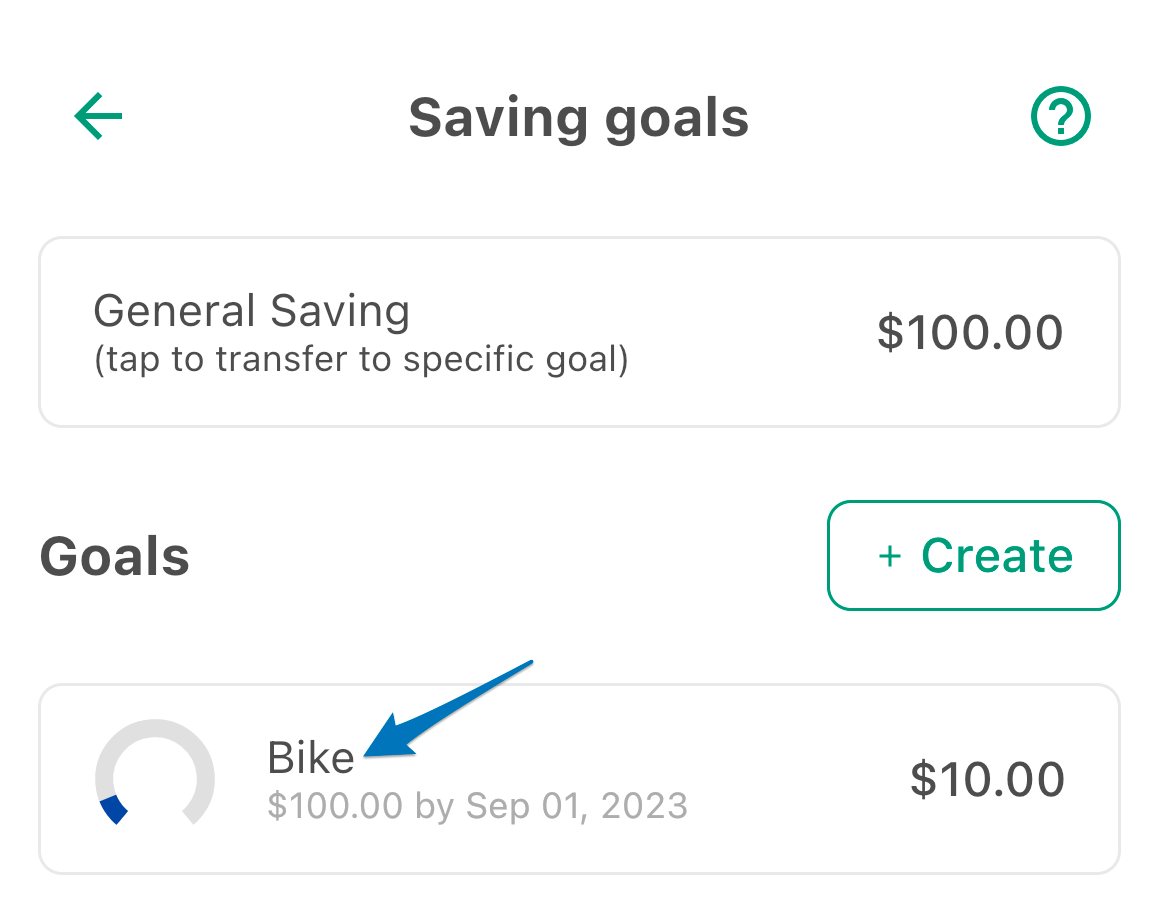Click the blue arrow annotation pointing at Bike
This screenshot has width=1163, height=916.
(447, 710)
